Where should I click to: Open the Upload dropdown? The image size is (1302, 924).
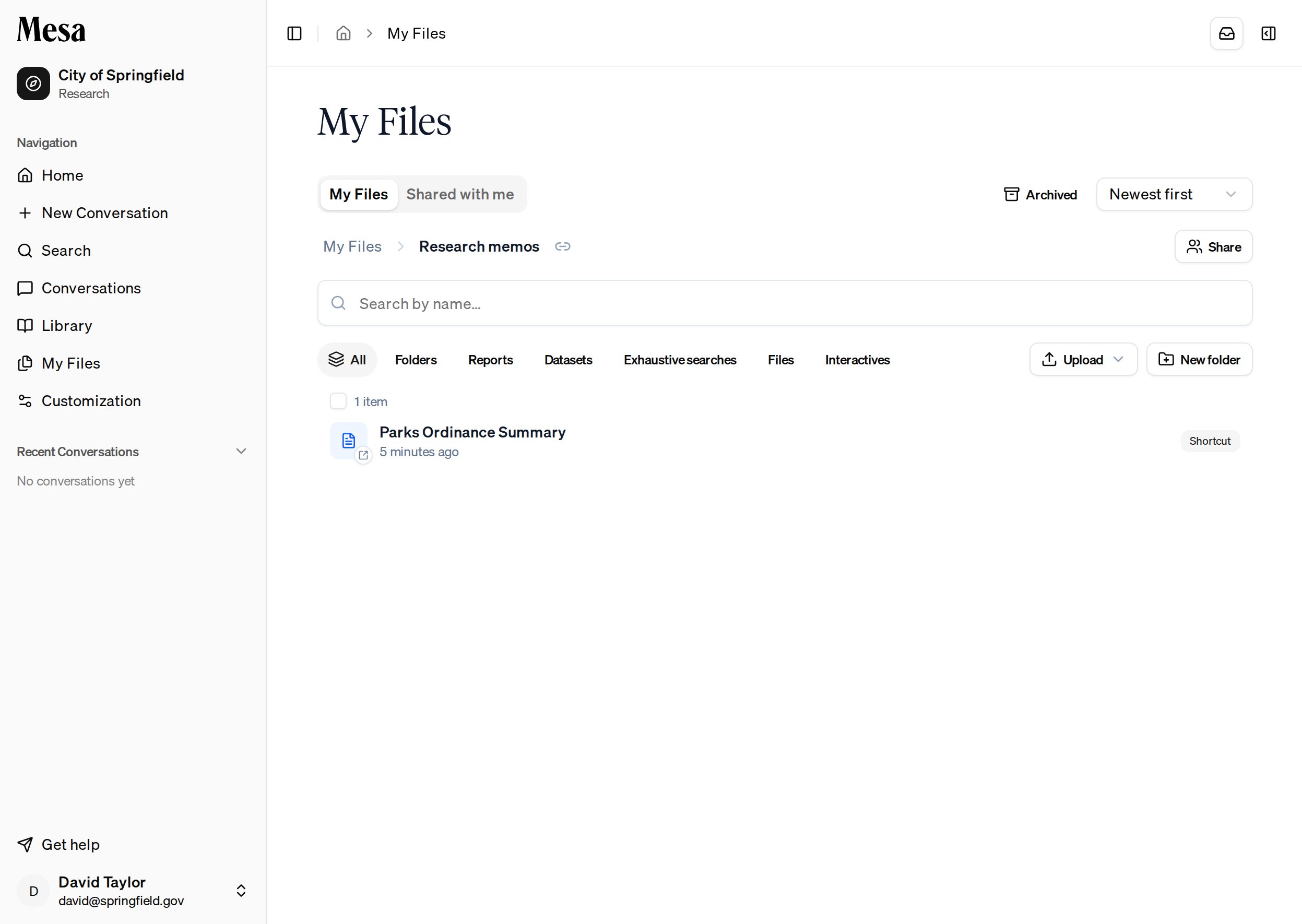coord(1083,360)
